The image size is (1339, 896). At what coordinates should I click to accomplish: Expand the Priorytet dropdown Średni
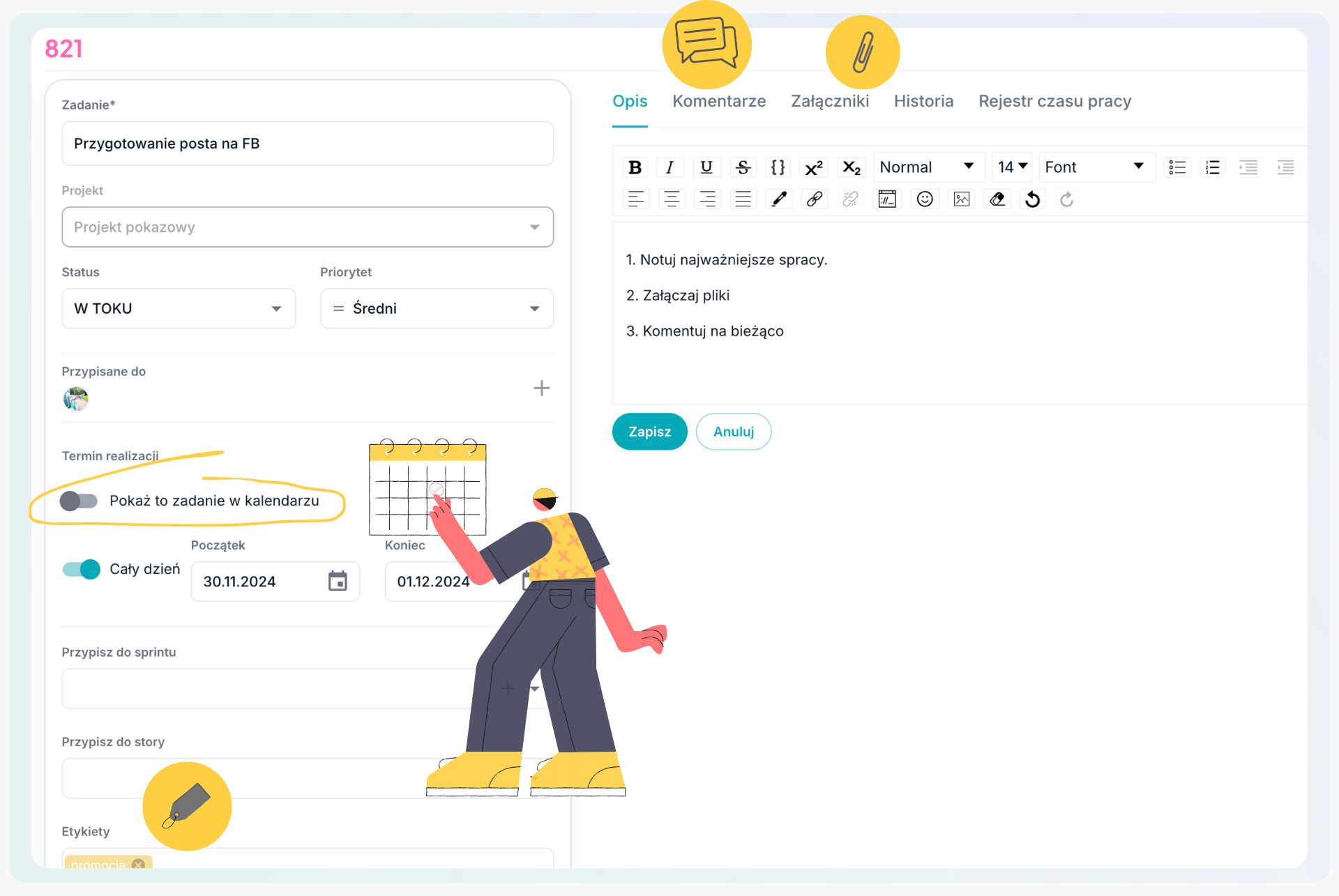point(437,308)
